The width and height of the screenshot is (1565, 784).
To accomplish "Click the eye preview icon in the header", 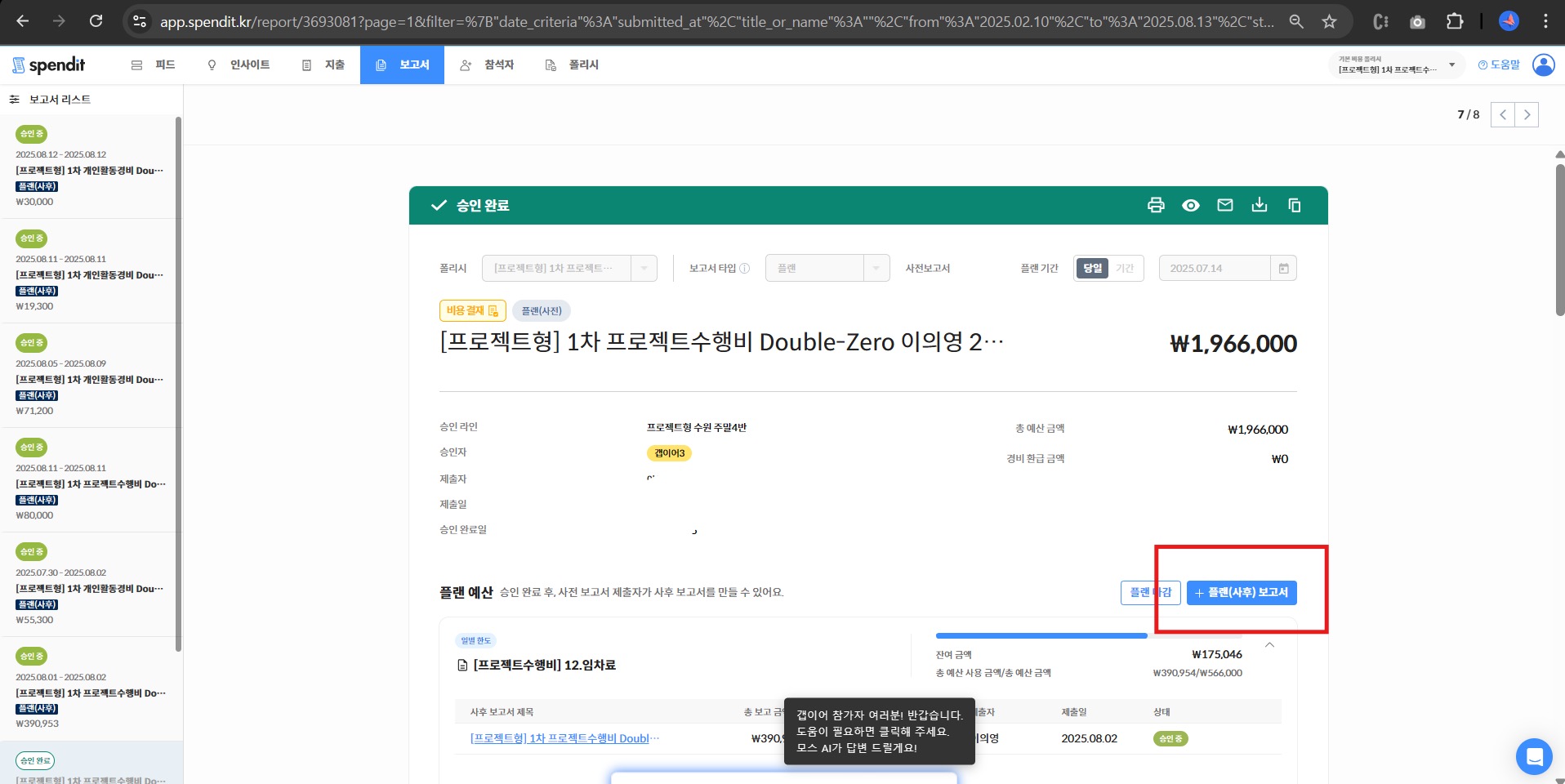I will (x=1191, y=205).
